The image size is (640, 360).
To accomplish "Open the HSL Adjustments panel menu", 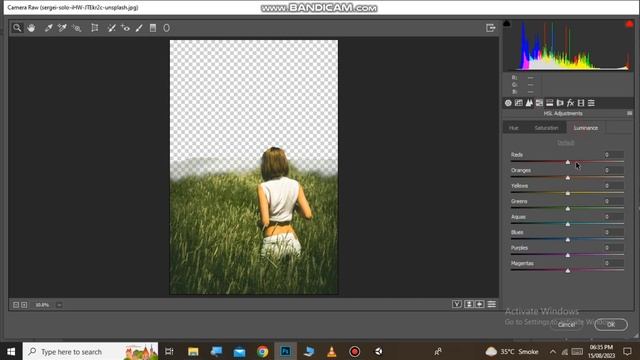I will pyautogui.click(x=629, y=113).
